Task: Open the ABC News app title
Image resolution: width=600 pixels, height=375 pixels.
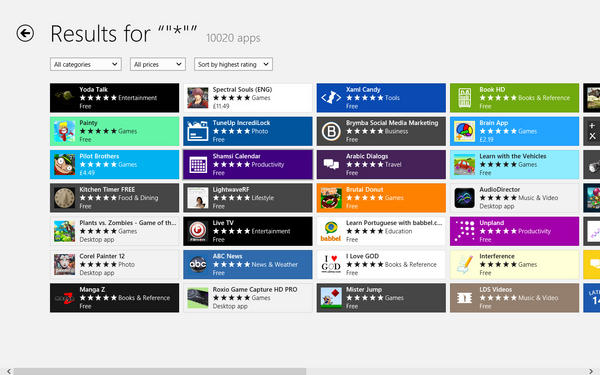Action: point(227,256)
